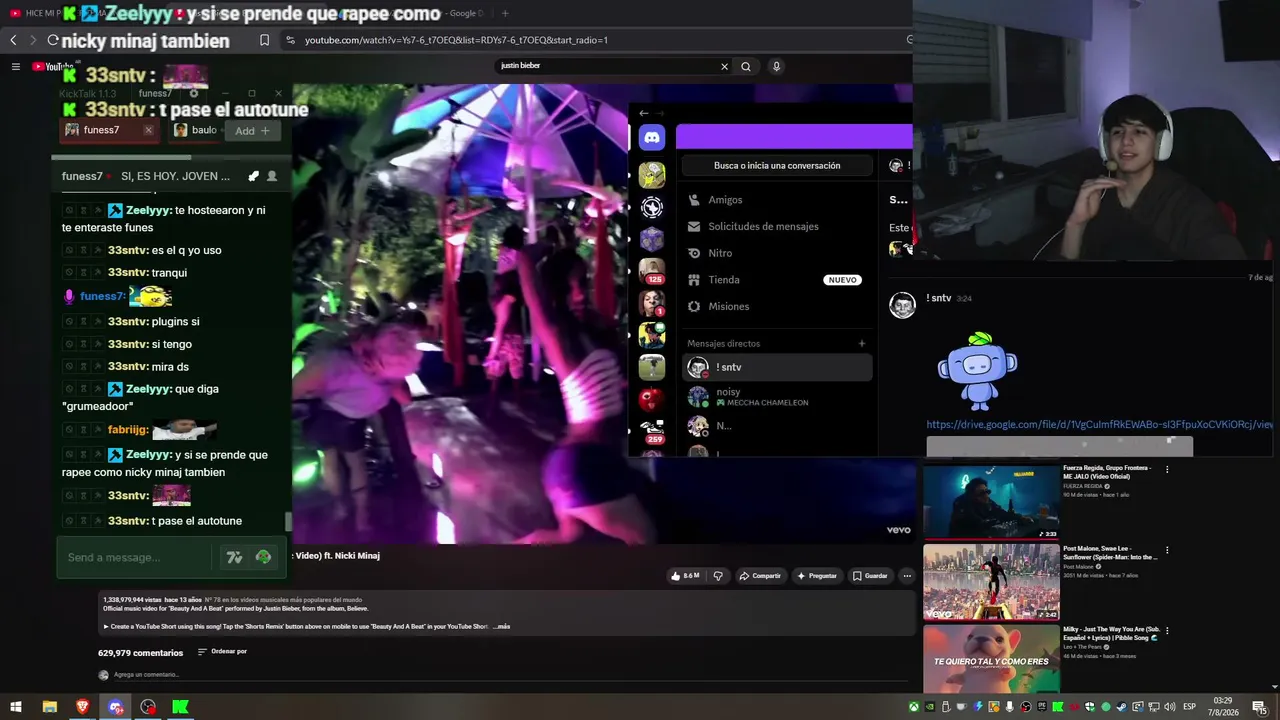Viewport: 1280px width, 720px height.
Task: Expand the description with ...más
Action: 501,627
